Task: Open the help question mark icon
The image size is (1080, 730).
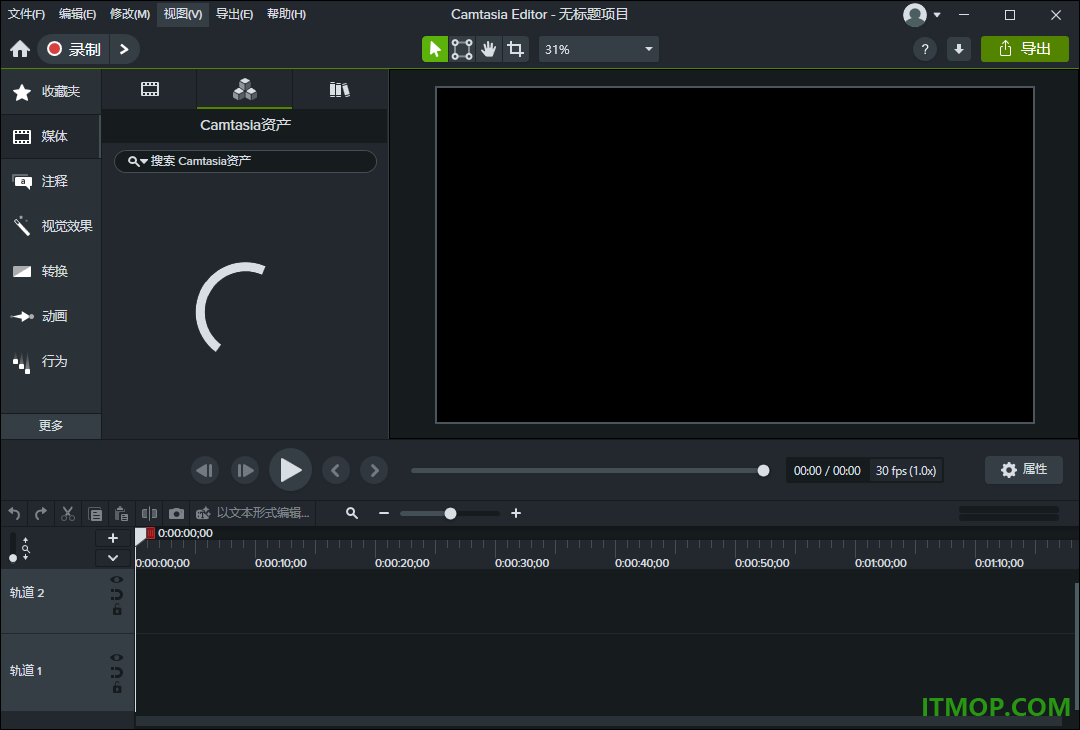Action: pyautogui.click(x=924, y=49)
